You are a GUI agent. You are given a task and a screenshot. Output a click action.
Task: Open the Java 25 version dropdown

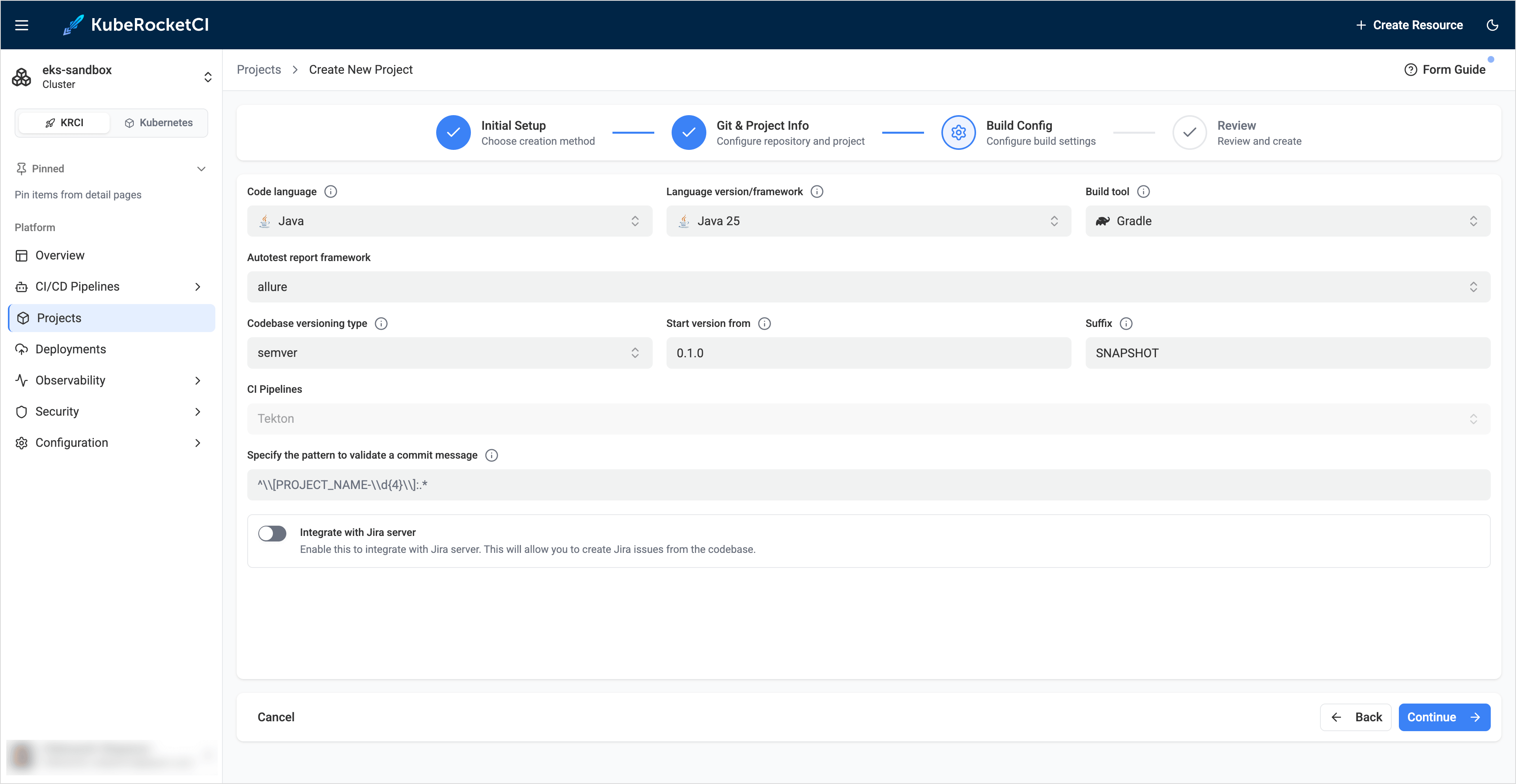[869, 221]
